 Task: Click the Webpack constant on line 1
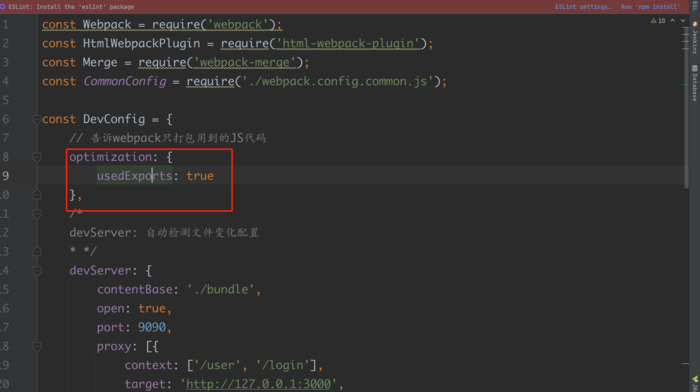click(x=107, y=25)
